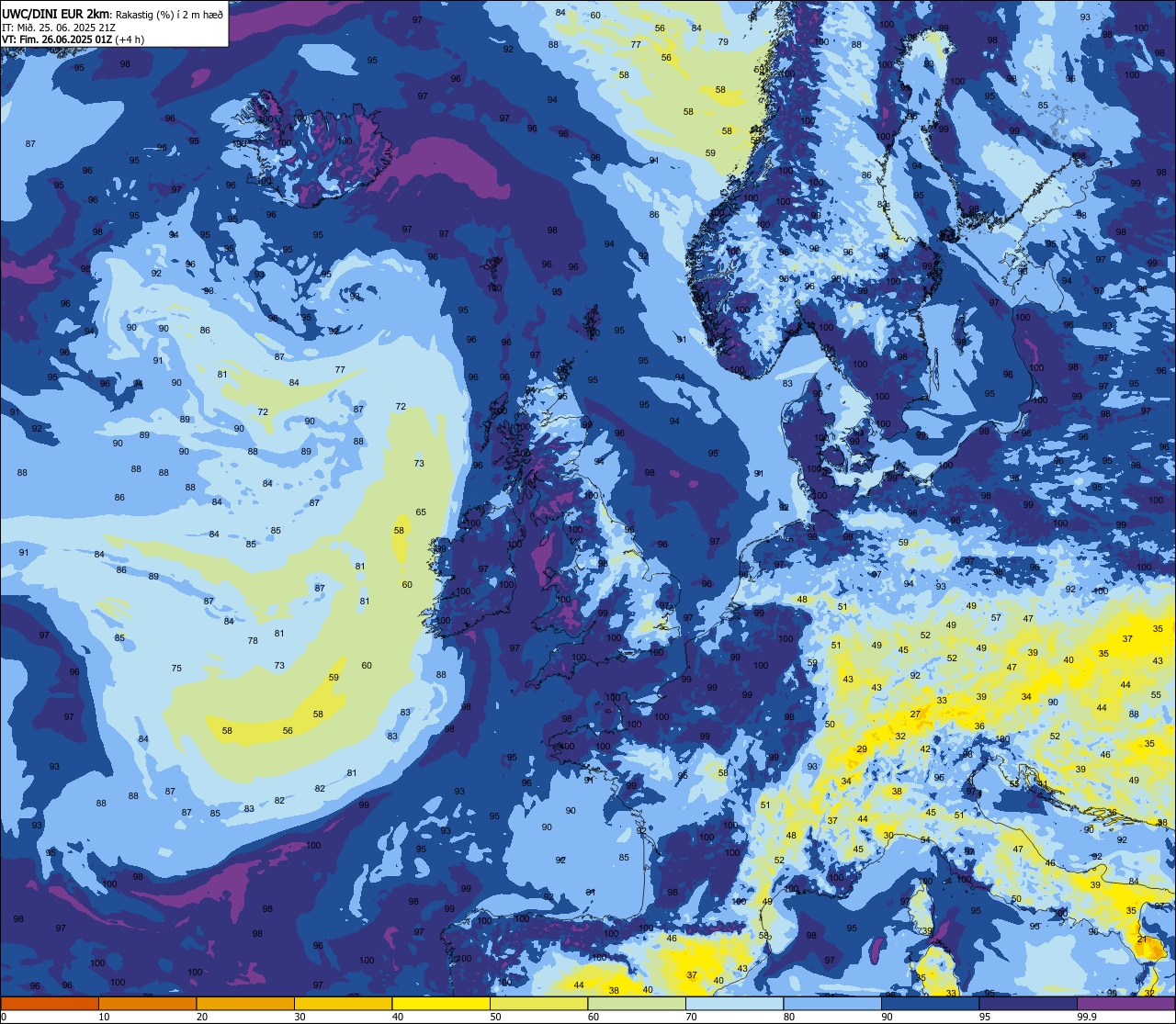Pick the legend swatch between 90 and 95
This screenshot has width=1176, height=1024.
tap(930, 1003)
